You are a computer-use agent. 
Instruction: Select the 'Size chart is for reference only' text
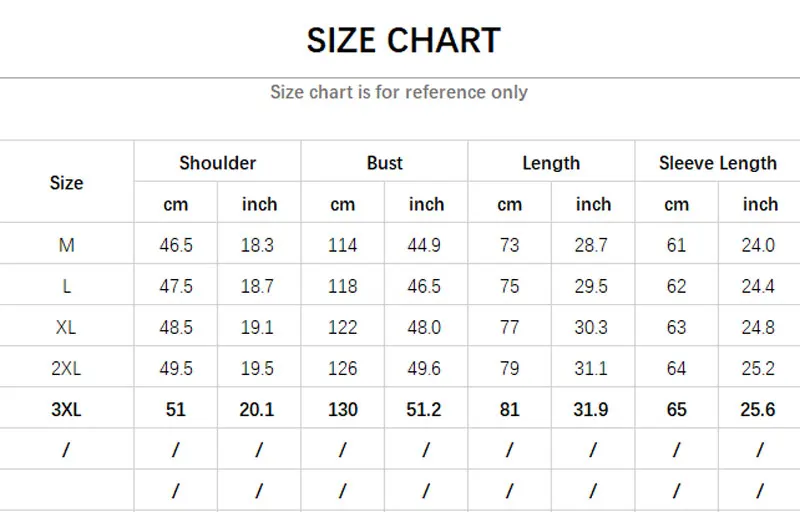click(399, 92)
